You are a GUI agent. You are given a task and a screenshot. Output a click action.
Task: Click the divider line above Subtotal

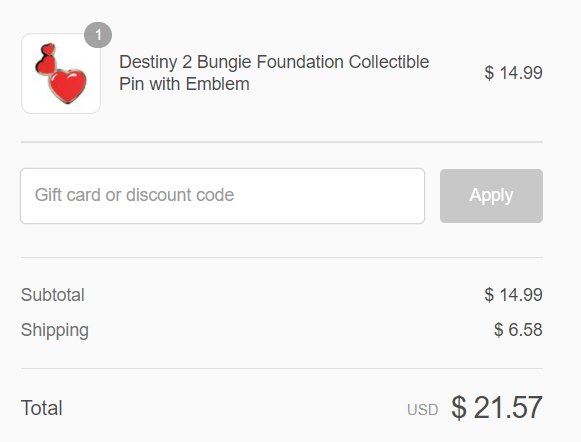(282, 257)
